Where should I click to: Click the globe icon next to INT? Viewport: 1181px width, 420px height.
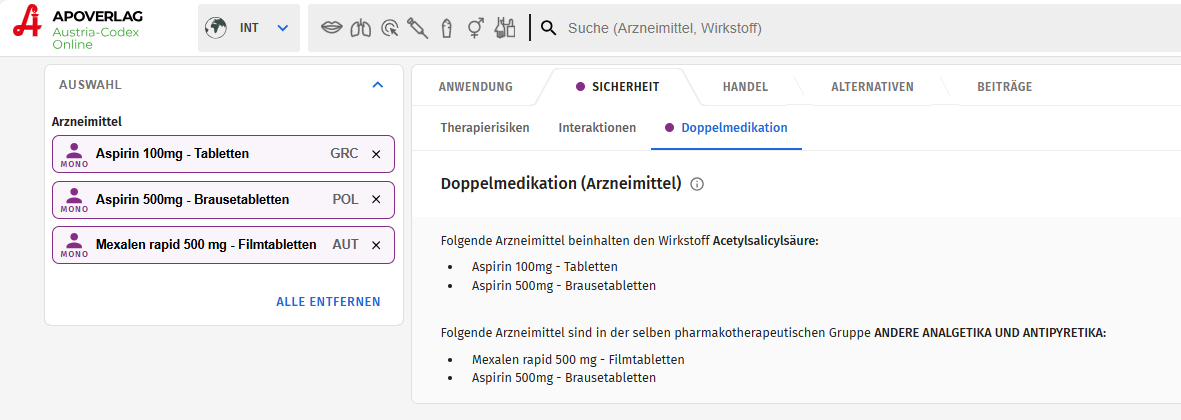pyautogui.click(x=216, y=28)
